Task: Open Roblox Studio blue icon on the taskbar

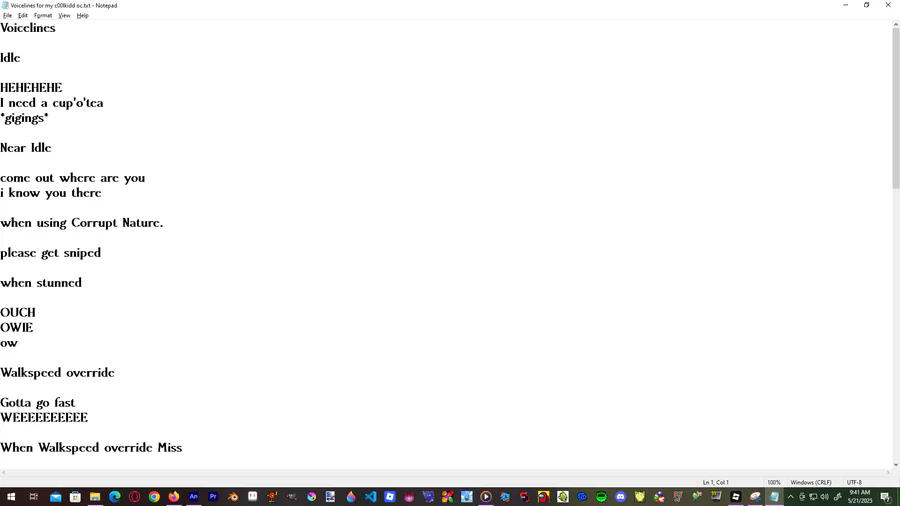Action: tap(390, 497)
